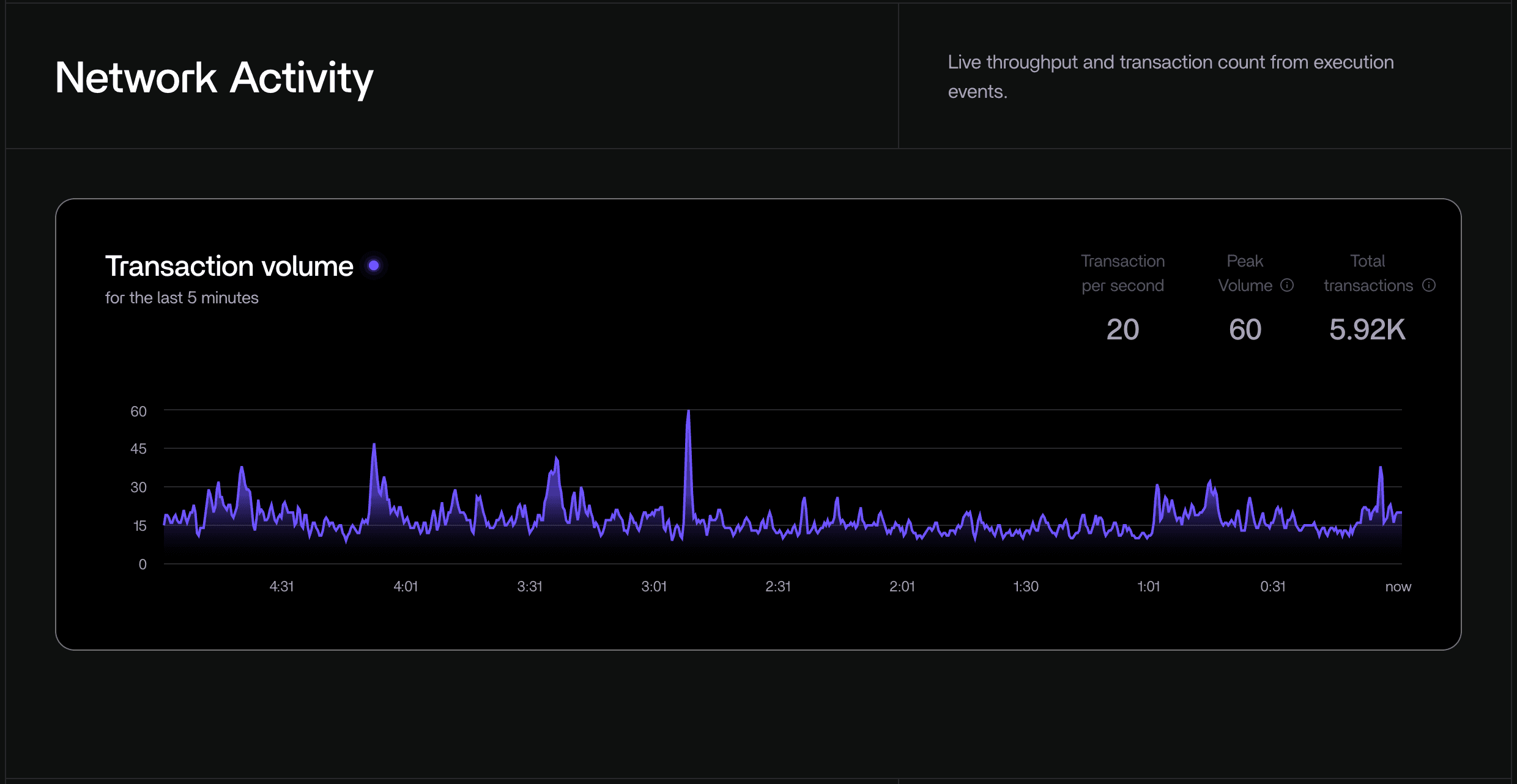The image size is (1517, 784).
Task: Click the text 'for the last 5 minutes'
Action: [182, 297]
